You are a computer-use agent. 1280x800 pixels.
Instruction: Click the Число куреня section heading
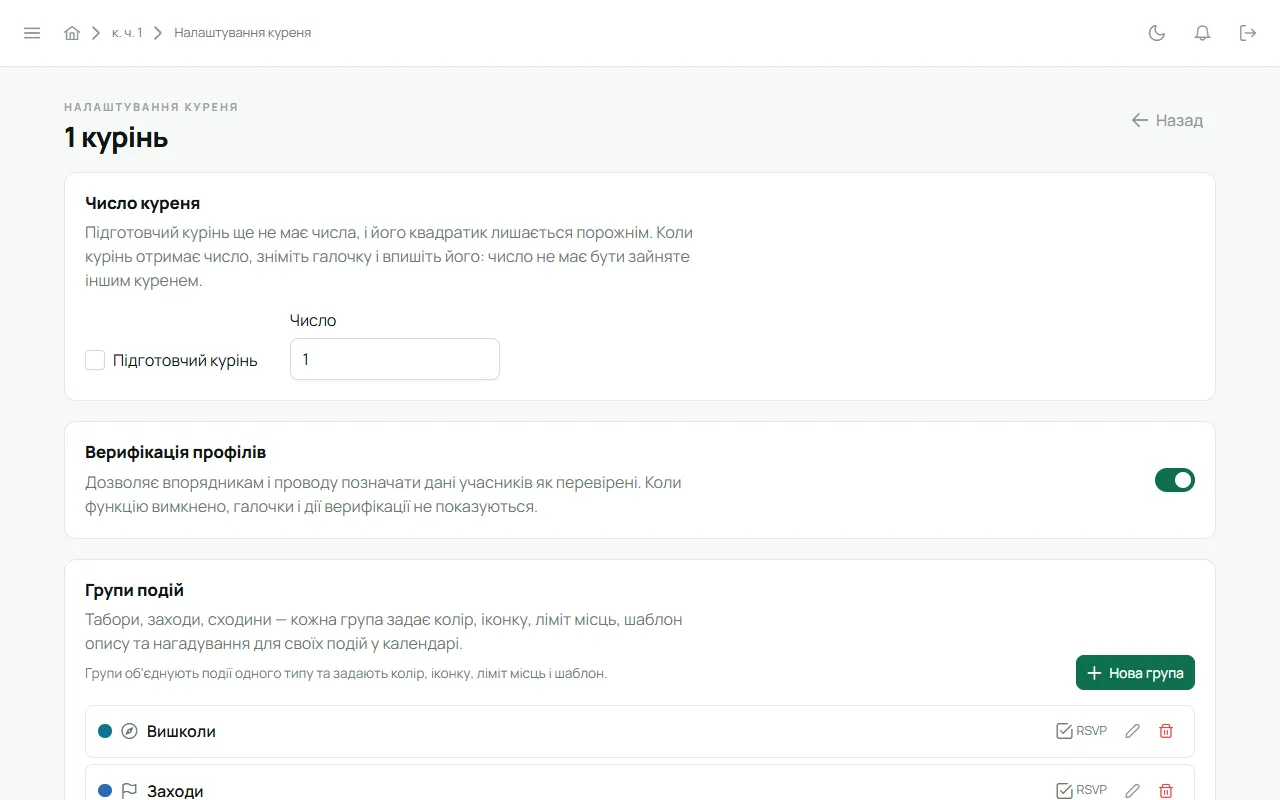pos(143,203)
